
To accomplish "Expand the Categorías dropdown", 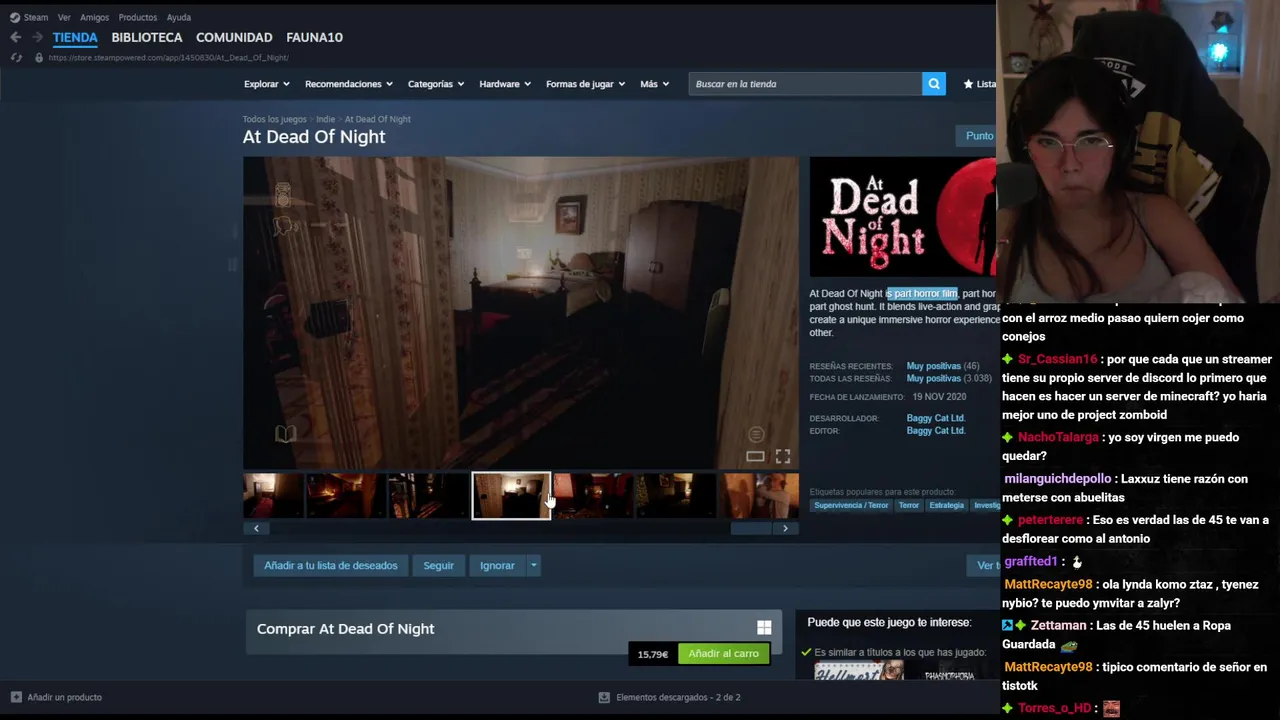I will pyautogui.click(x=435, y=84).
